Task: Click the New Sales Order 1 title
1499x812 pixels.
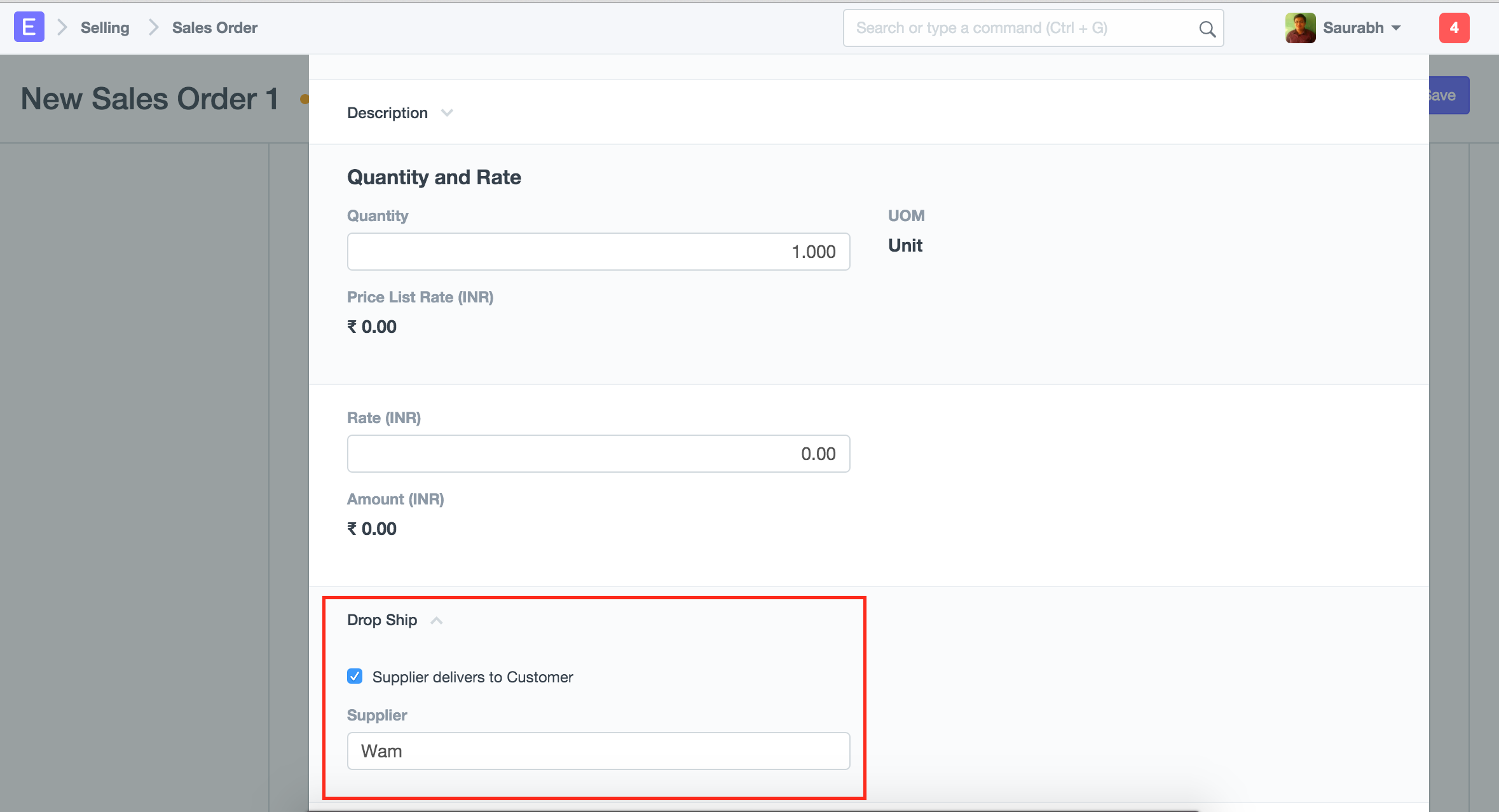Action: tap(150, 99)
